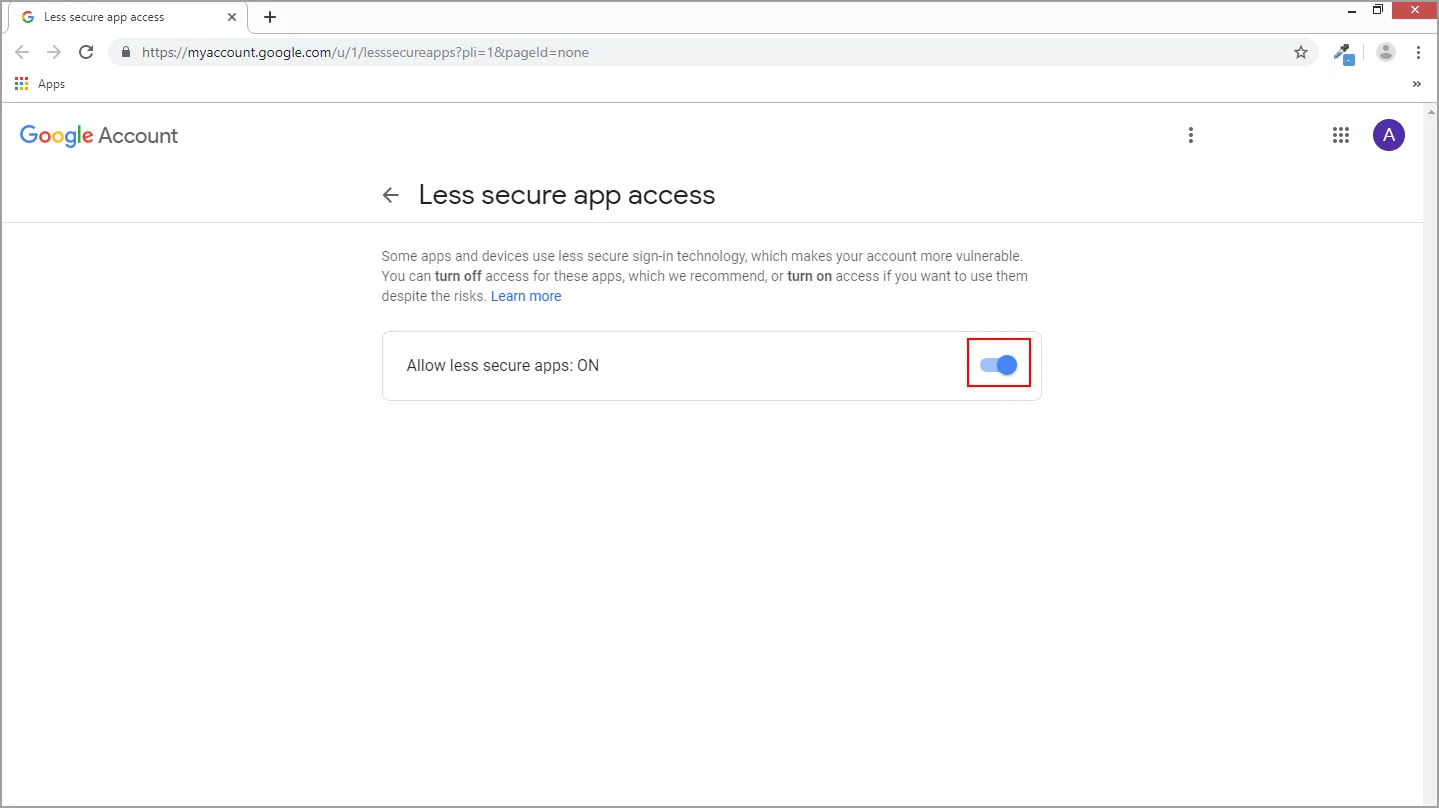Click the browser back navigation arrow

[22, 52]
